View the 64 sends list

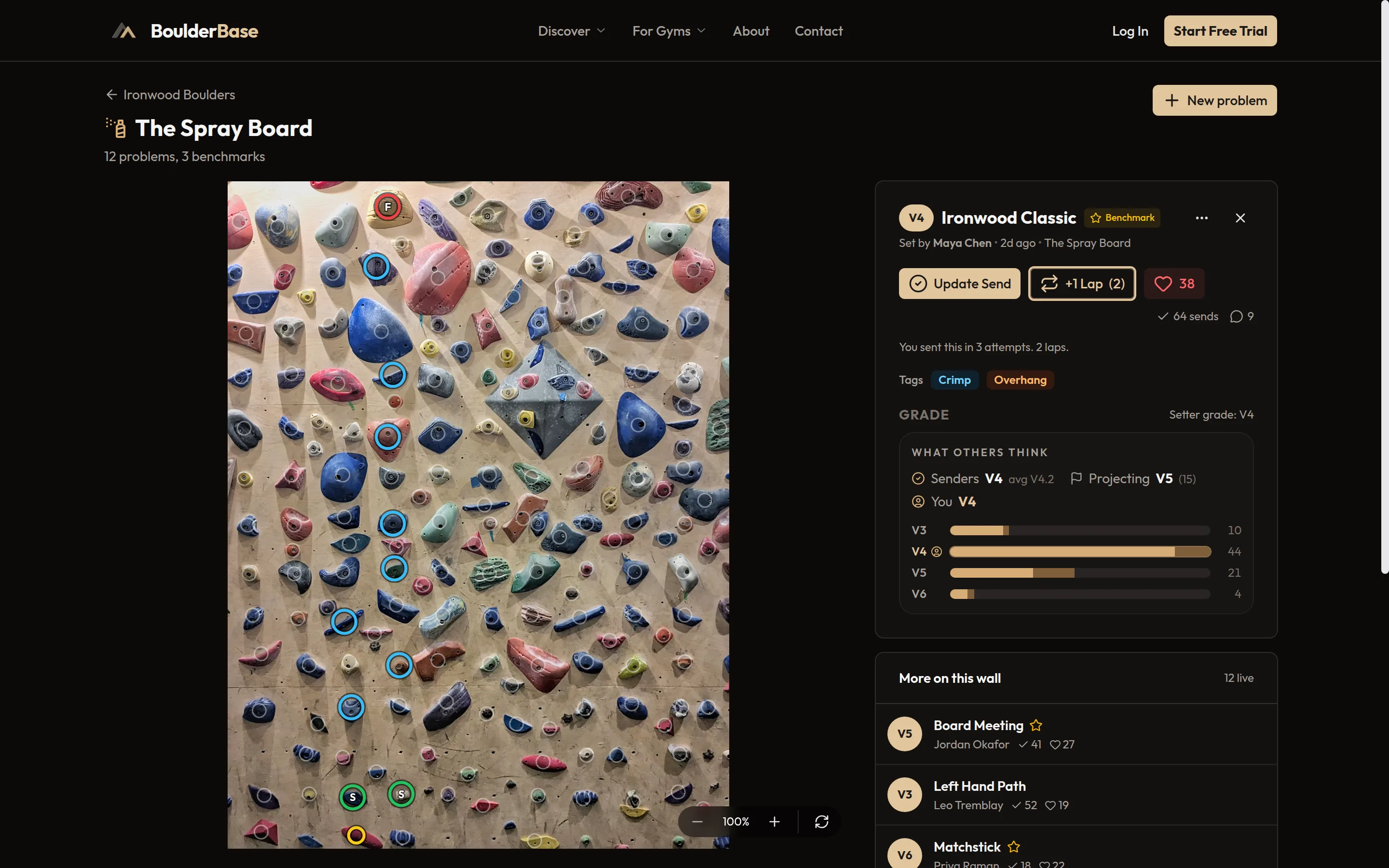[x=1187, y=316]
